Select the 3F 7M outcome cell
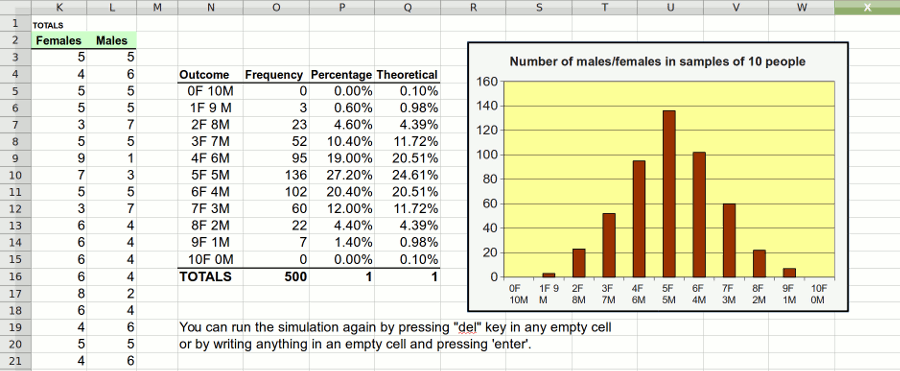This screenshot has height=371, width=900. point(210,141)
